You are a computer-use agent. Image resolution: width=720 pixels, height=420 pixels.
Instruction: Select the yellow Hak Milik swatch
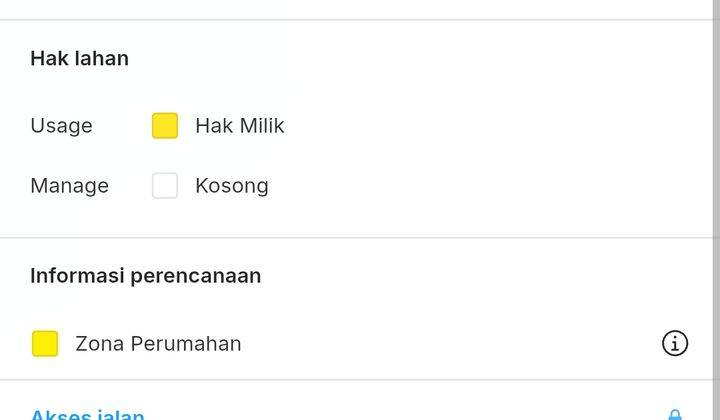[165, 126]
